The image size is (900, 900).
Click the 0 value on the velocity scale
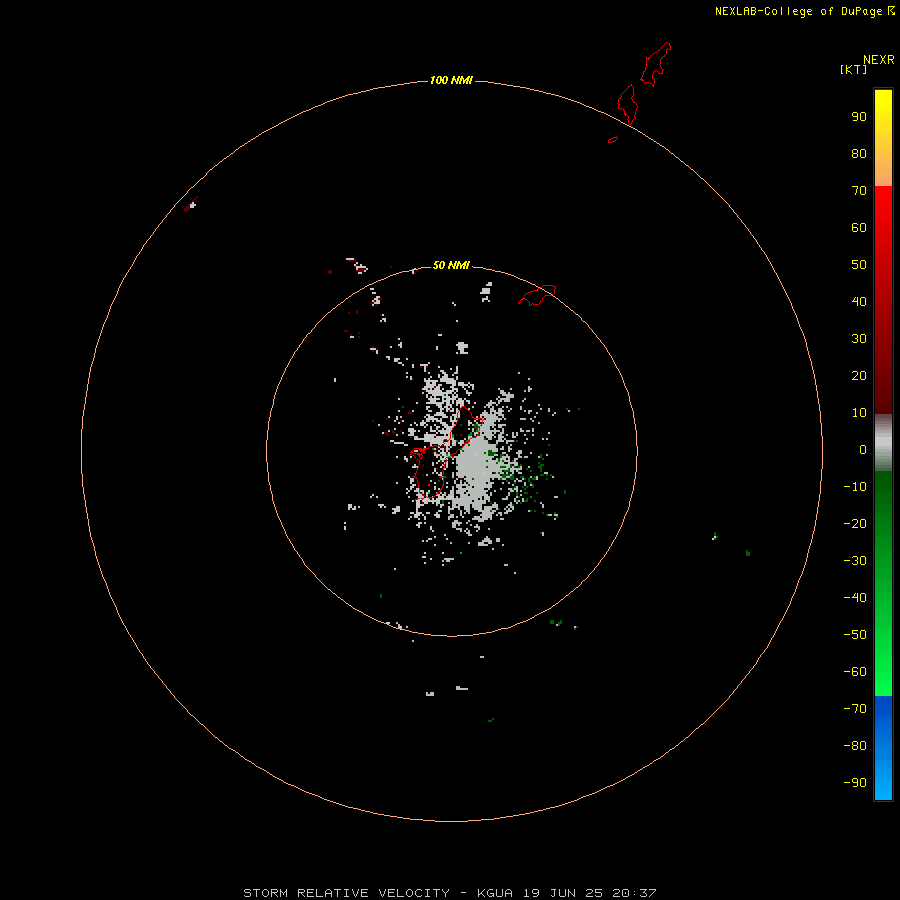(863, 449)
